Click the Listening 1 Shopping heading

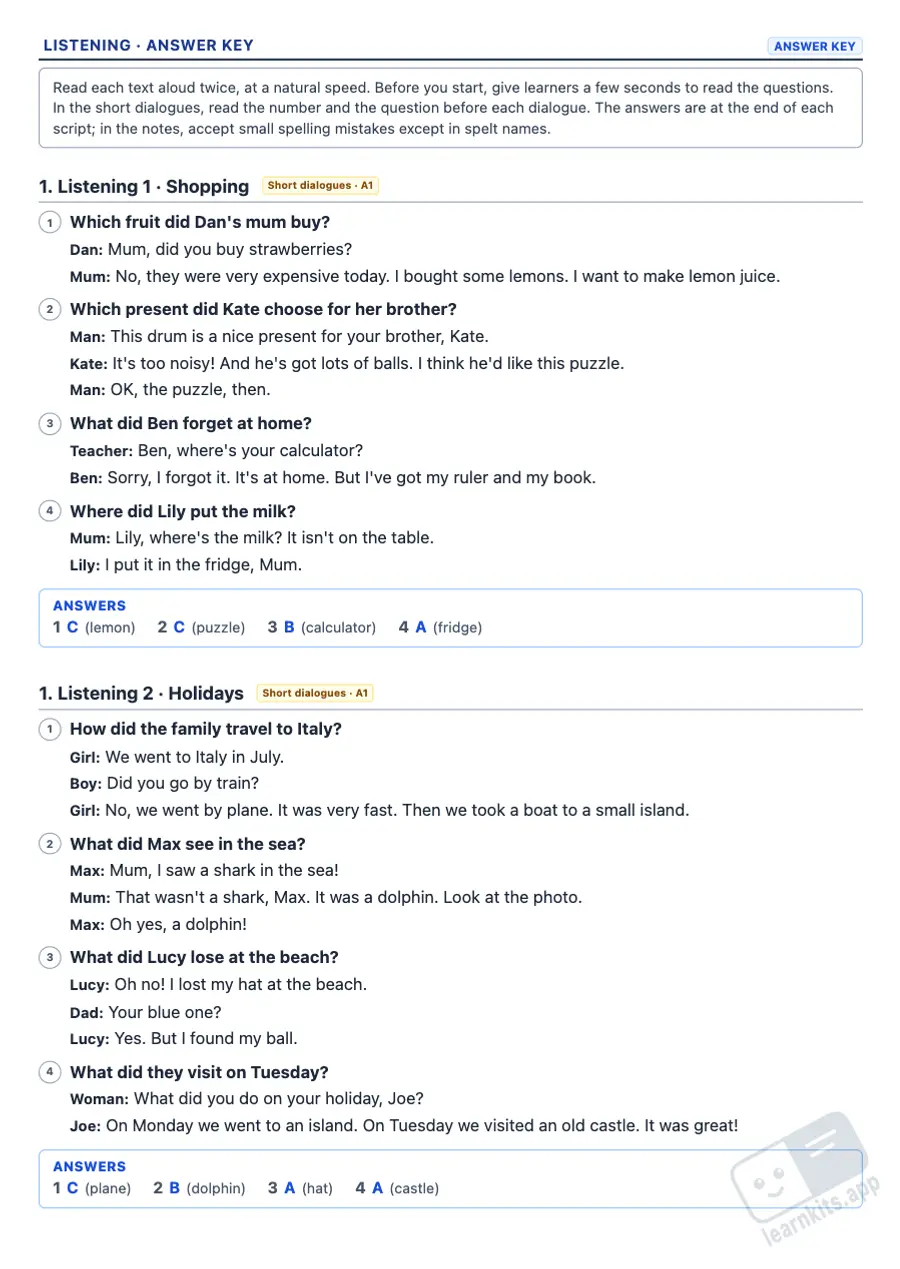coord(144,186)
